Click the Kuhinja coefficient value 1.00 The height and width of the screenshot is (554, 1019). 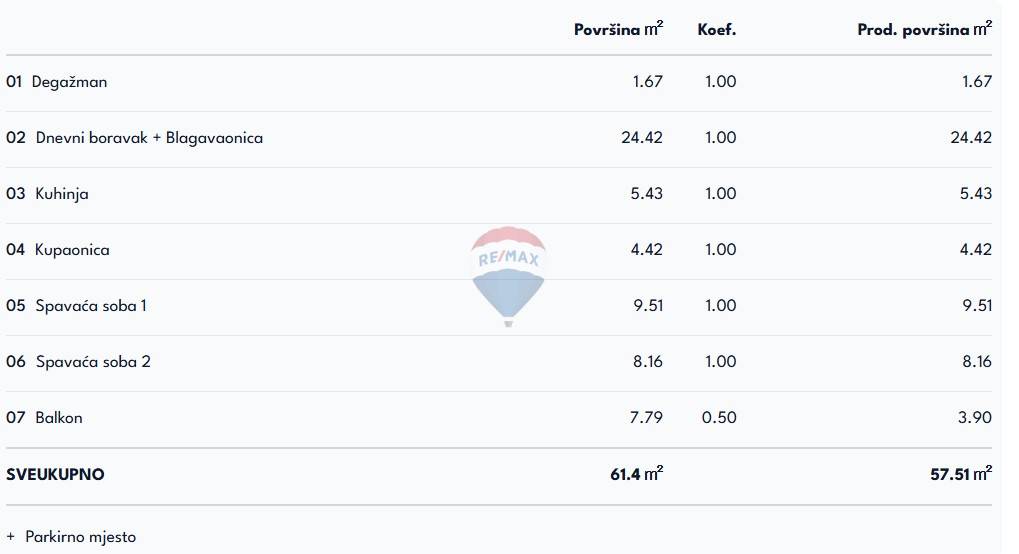coord(720,194)
